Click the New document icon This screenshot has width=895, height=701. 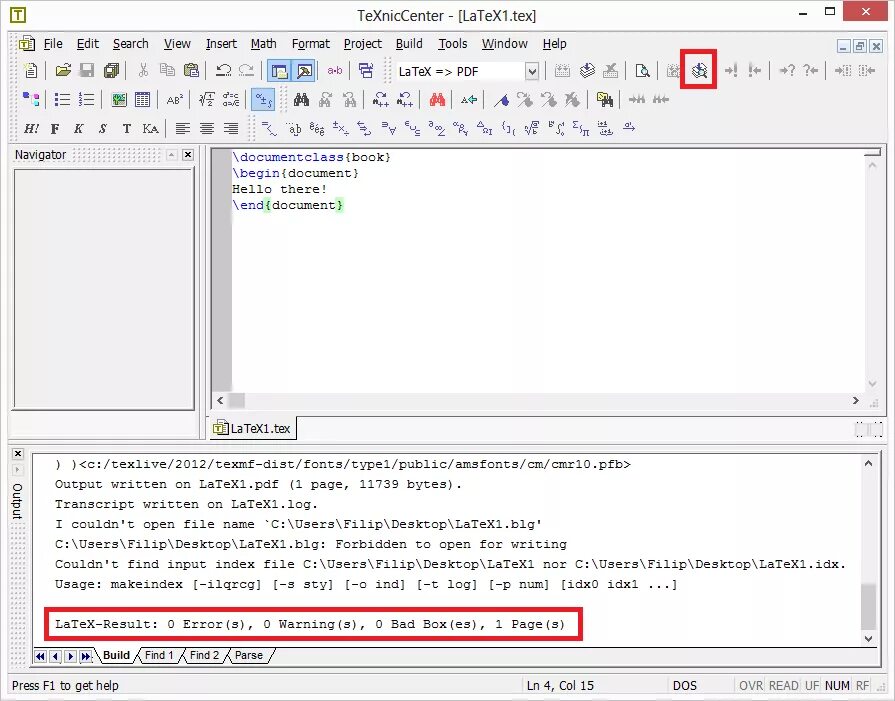[x=31, y=71]
